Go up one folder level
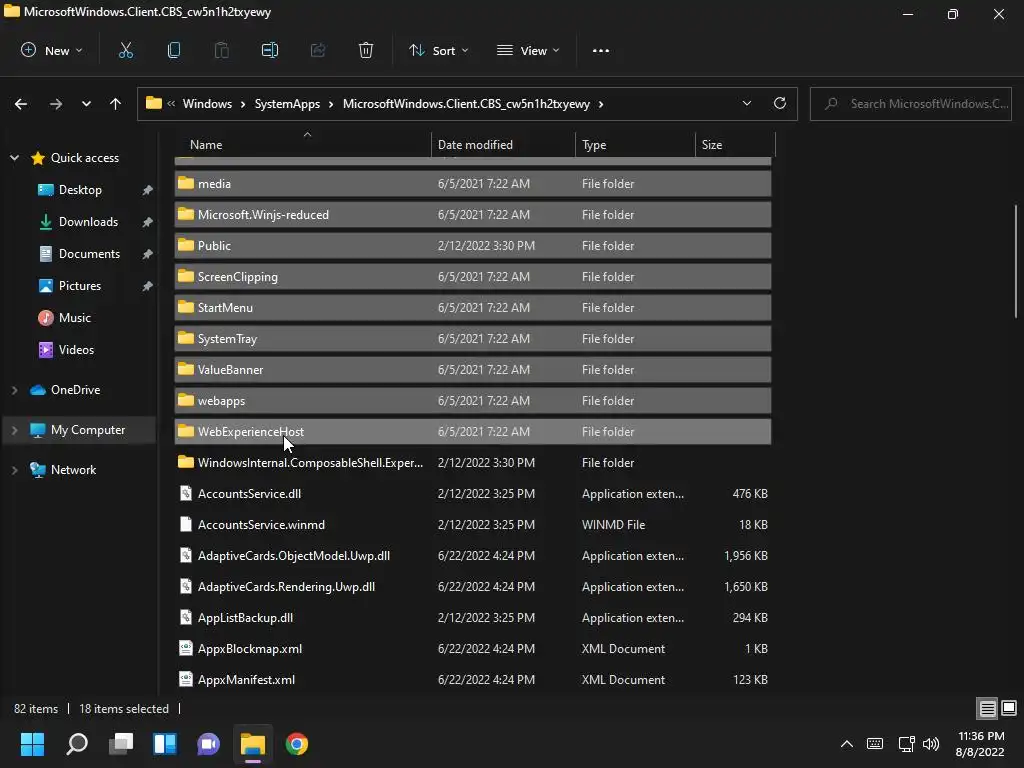Screen dimensions: 1024x768 116,104
